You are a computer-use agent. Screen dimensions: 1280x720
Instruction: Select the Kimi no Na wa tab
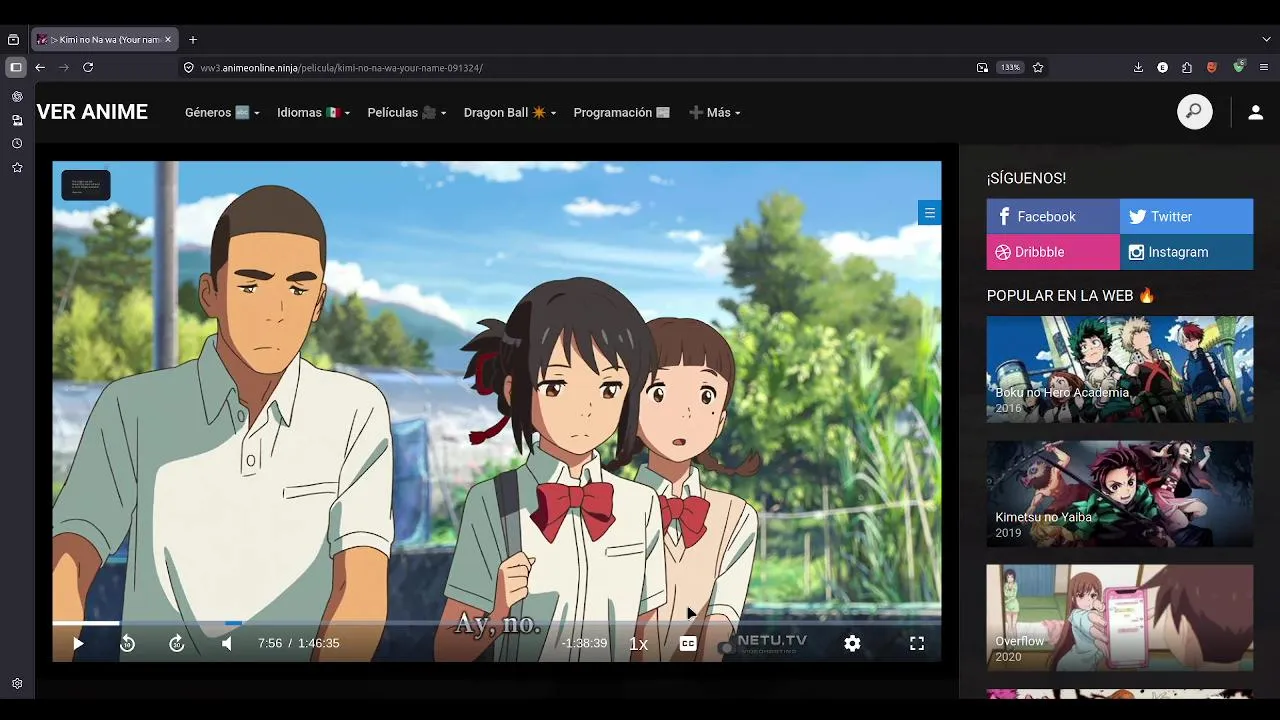[103, 40]
